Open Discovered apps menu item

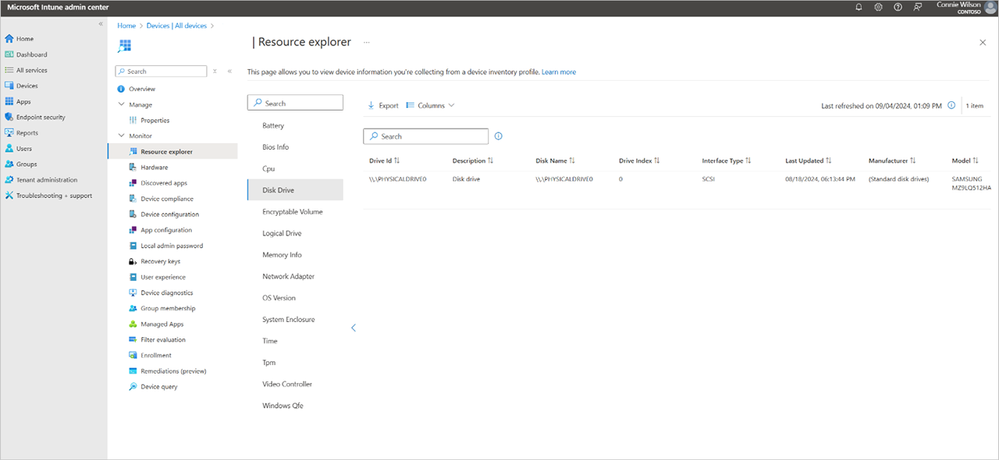click(x=164, y=183)
